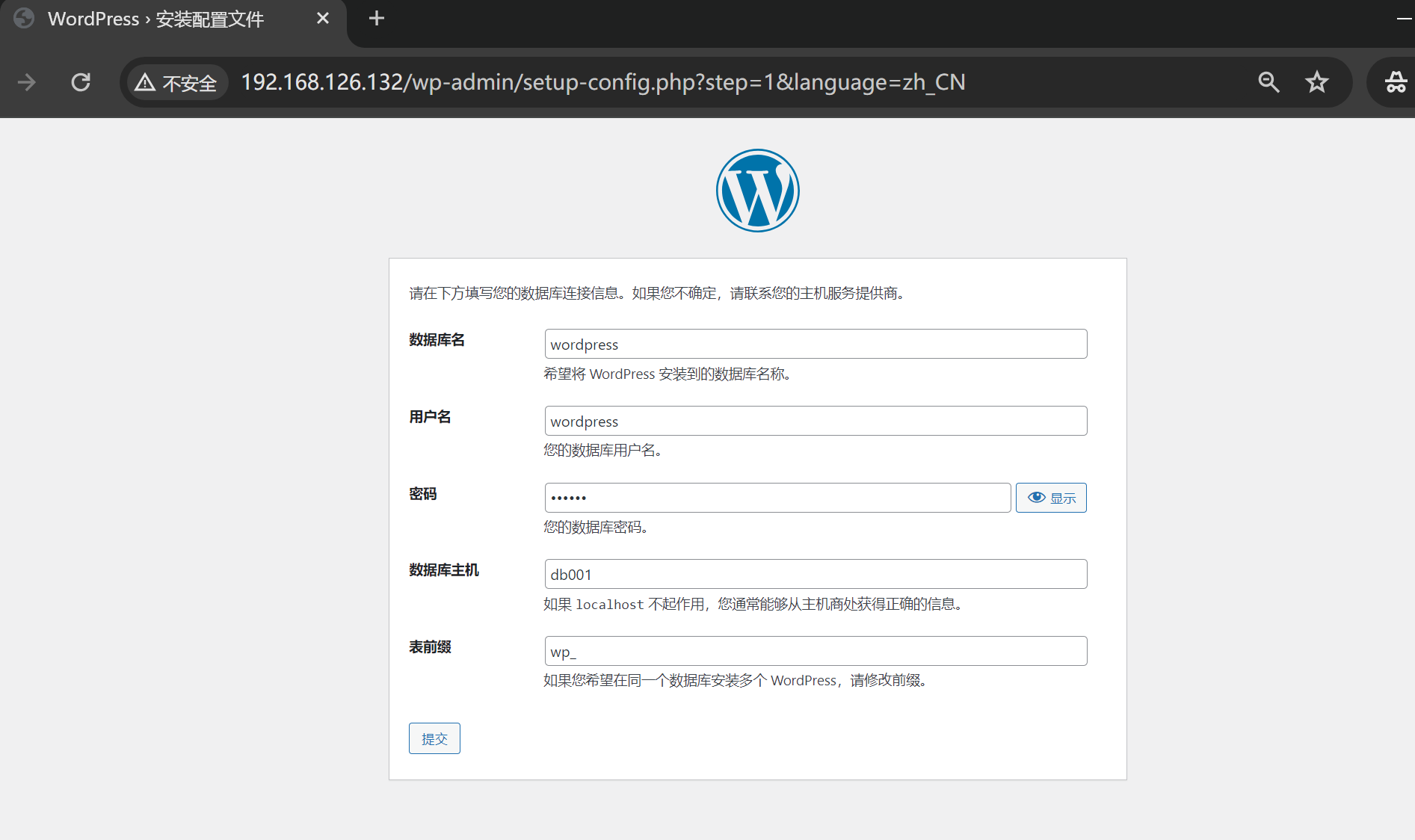
Task: Minimize the browser window
Action: click(x=1403, y=19)
